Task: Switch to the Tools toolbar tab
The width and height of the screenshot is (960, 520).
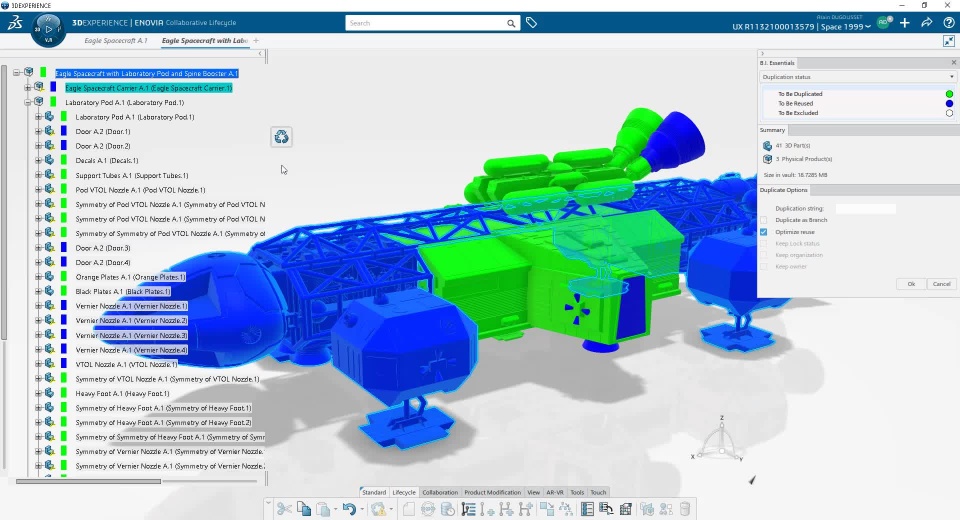Action: pos(577,492)
